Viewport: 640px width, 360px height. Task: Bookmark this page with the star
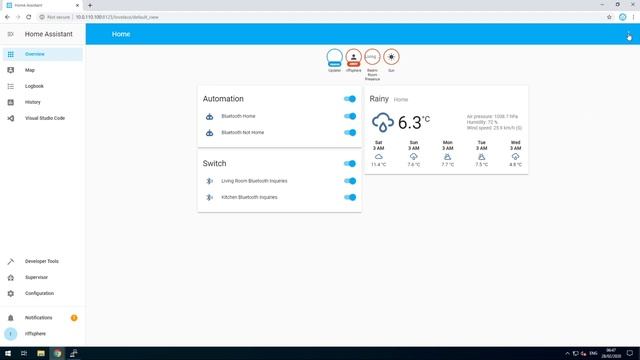(x=609, y=17)
